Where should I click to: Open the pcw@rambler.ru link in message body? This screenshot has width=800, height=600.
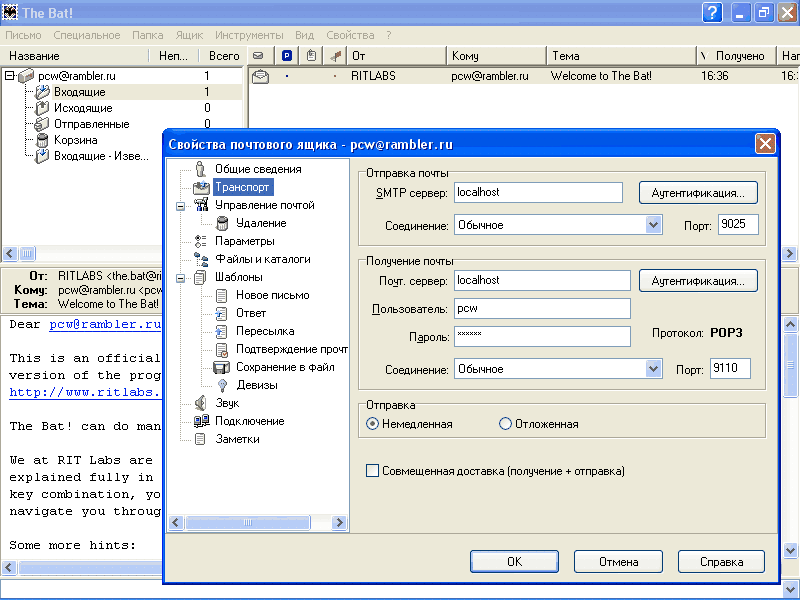[x=105, y=324]
